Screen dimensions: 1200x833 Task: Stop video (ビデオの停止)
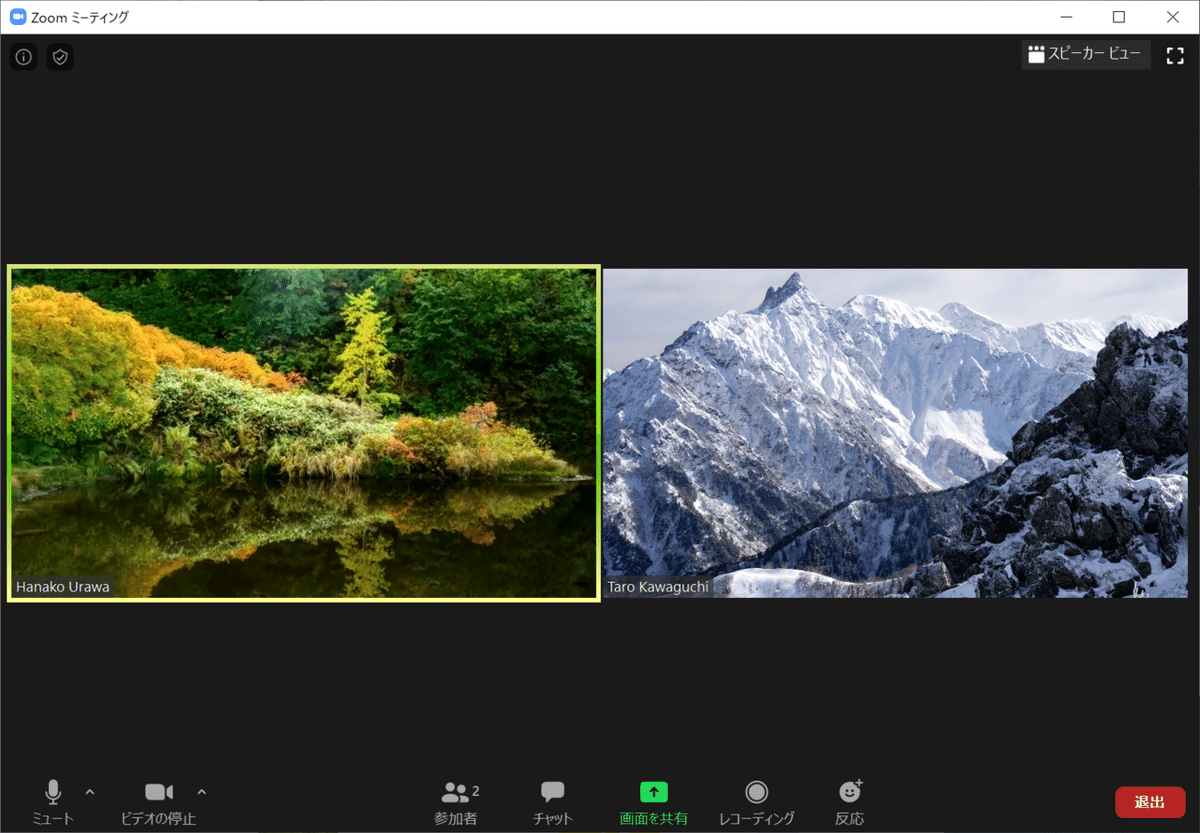158,803
